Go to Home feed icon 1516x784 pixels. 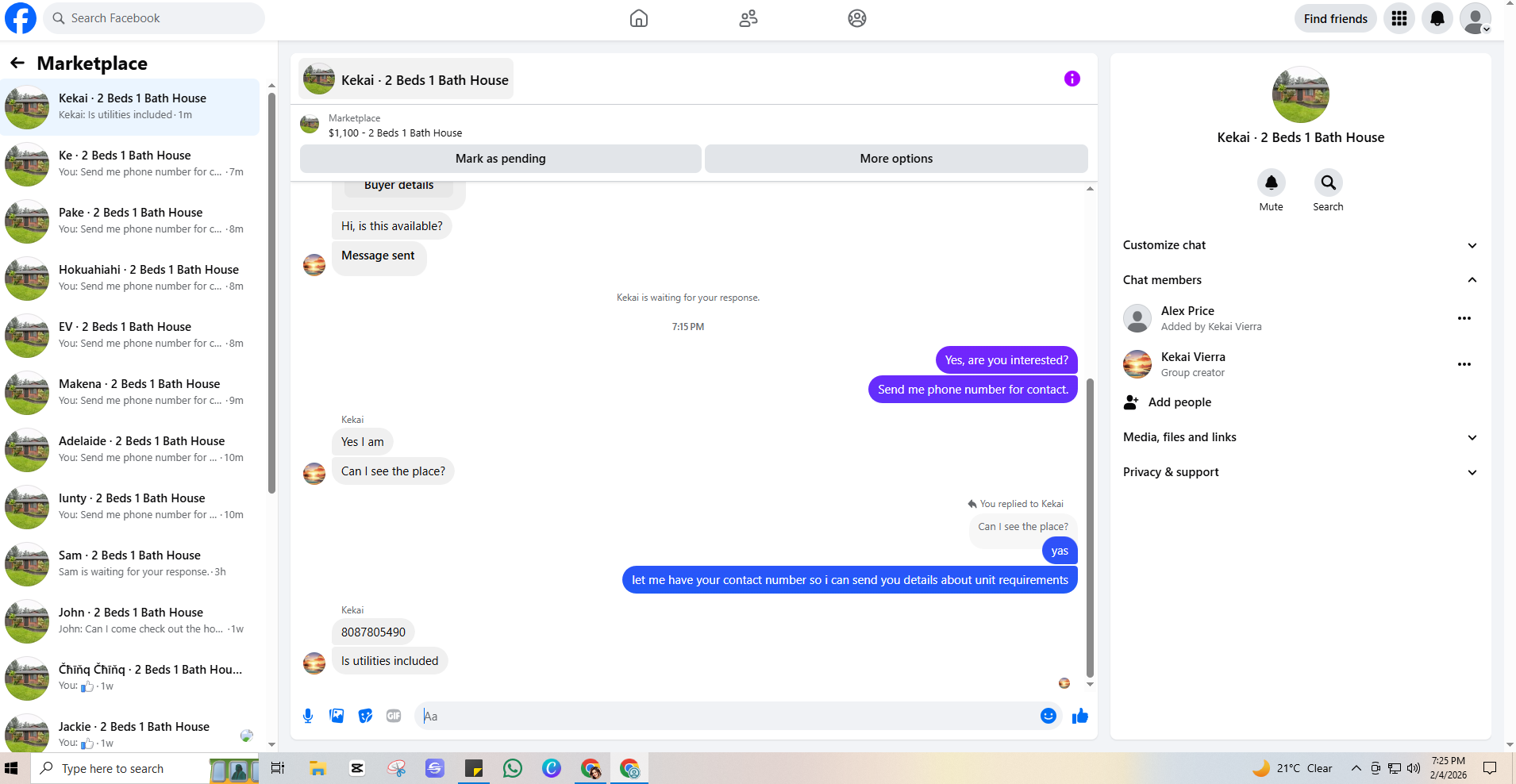[x=639, y=18]
